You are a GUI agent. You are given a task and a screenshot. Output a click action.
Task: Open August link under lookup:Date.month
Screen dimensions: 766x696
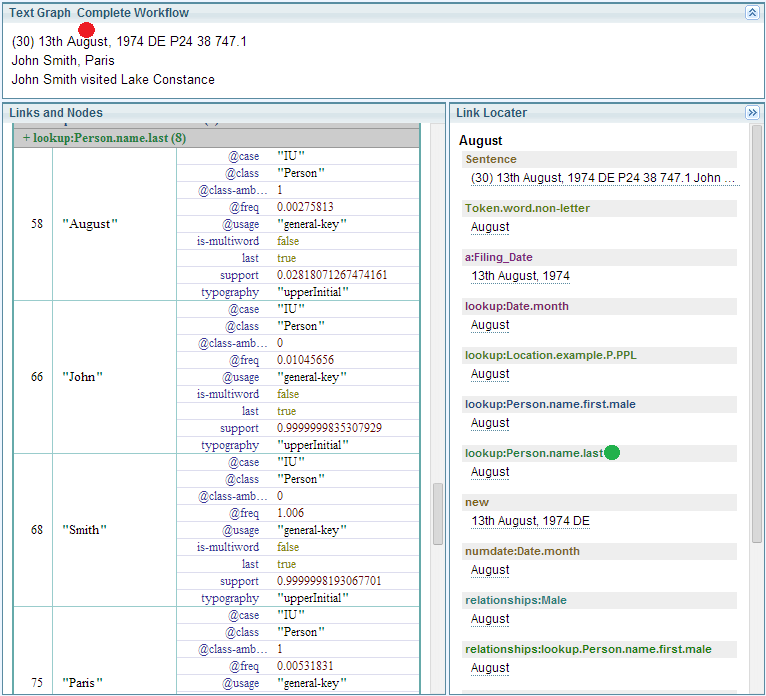[x=490, y=325]
